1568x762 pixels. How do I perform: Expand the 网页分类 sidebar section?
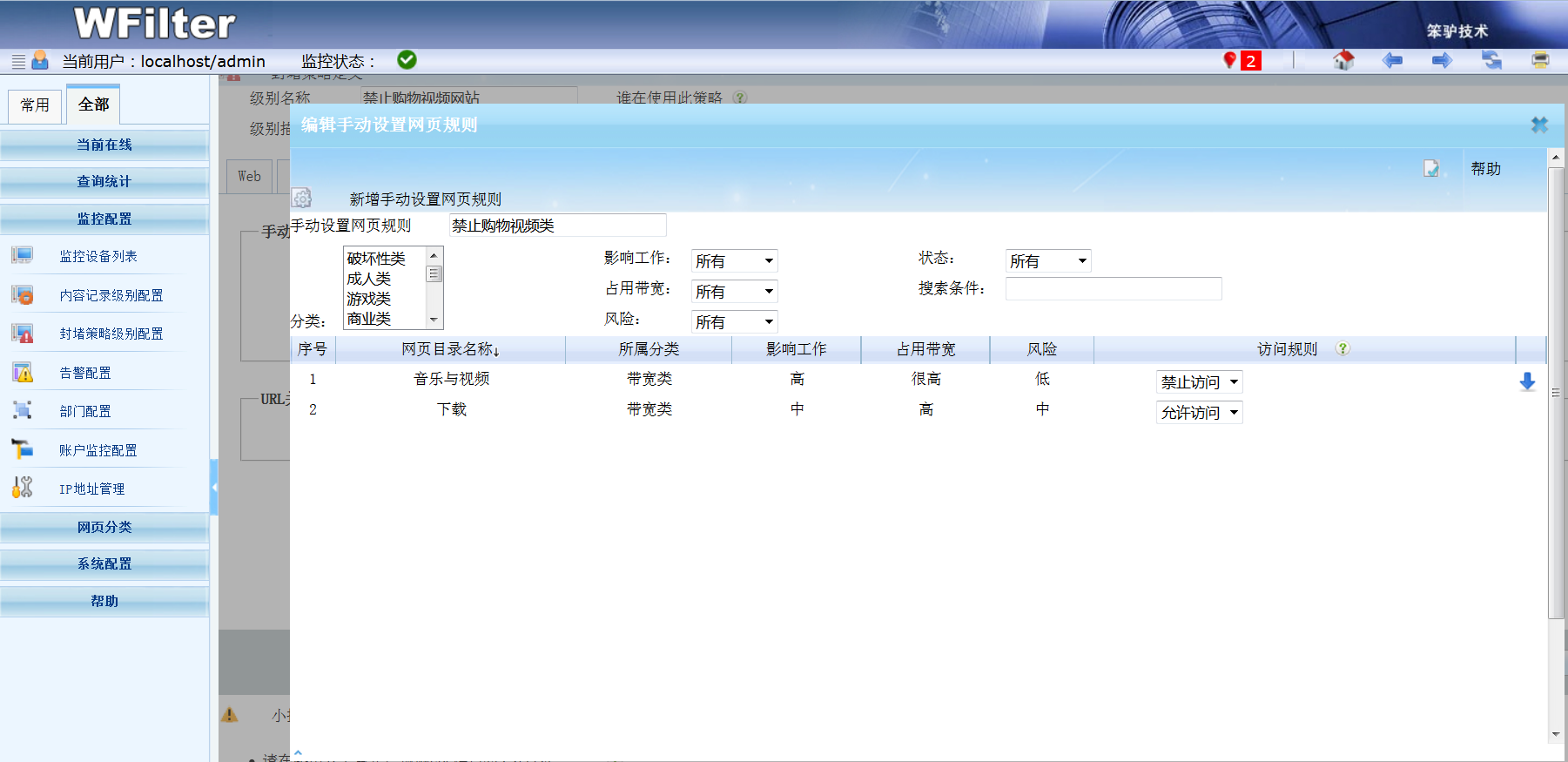point(104,527)
